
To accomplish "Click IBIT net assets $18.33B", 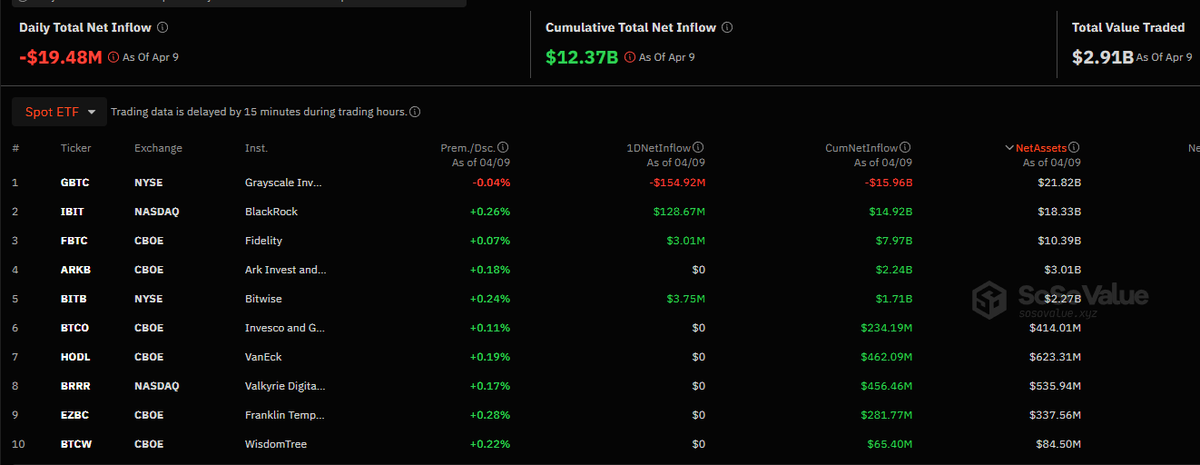I will (1058, 212).
